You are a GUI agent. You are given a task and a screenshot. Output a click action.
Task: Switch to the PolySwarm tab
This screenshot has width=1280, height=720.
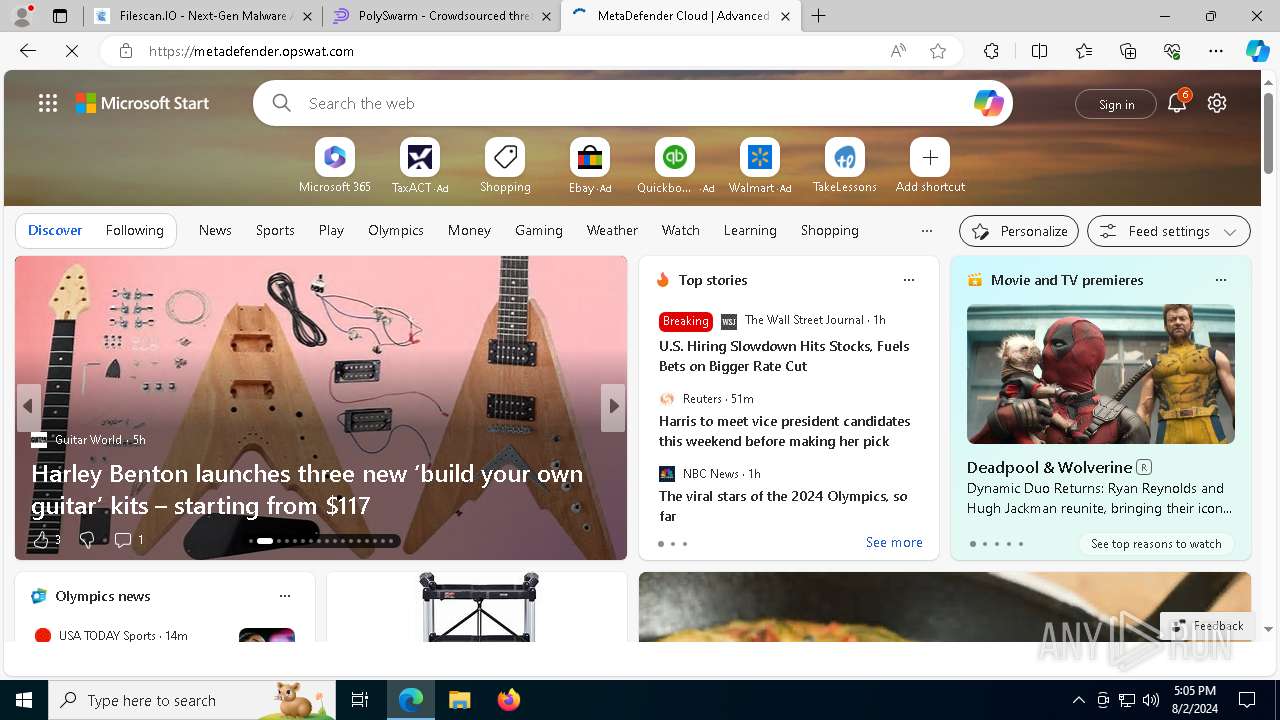pos(442,16)
